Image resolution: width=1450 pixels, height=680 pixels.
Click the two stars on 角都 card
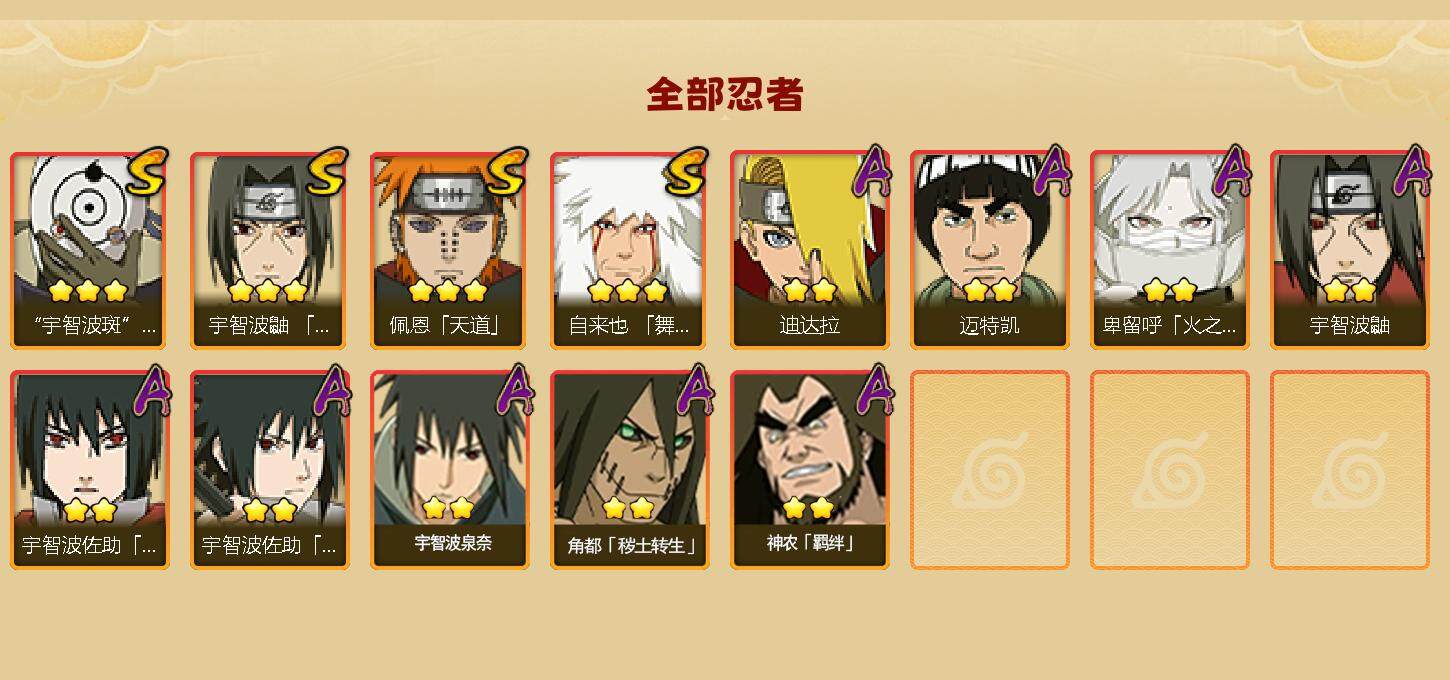(x=628, y=509)
